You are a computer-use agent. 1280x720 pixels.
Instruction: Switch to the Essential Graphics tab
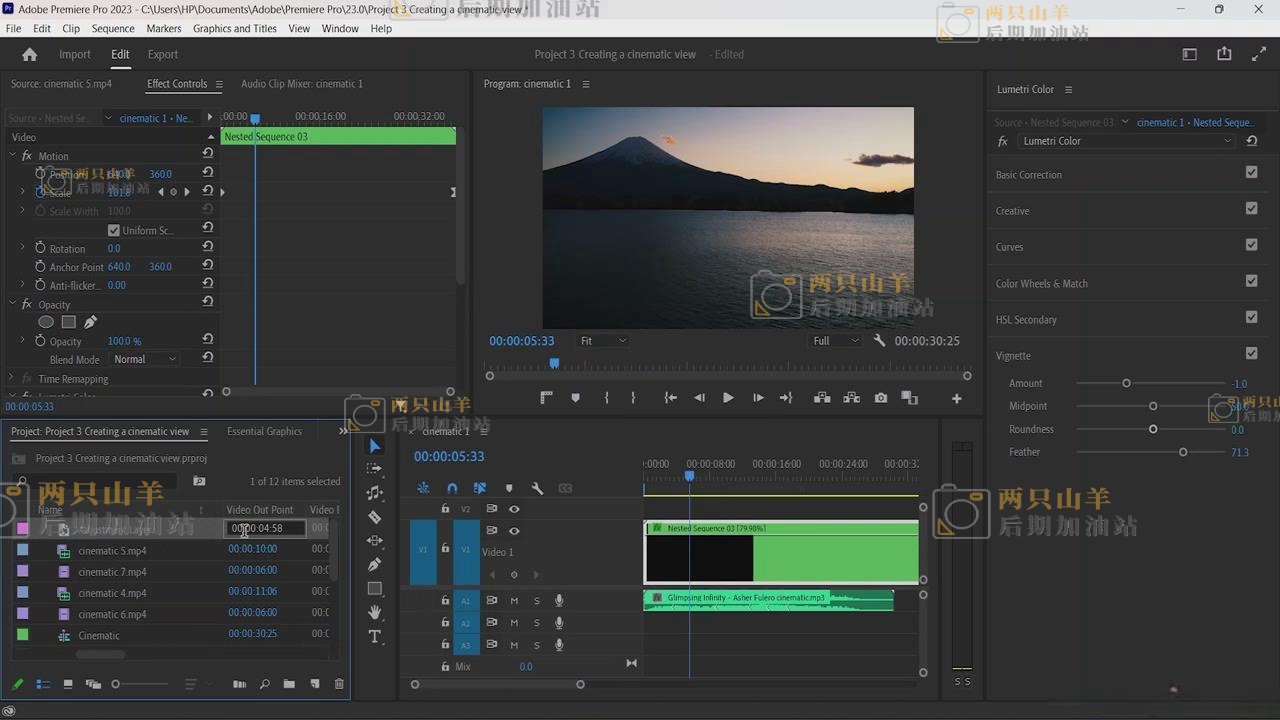264,432
